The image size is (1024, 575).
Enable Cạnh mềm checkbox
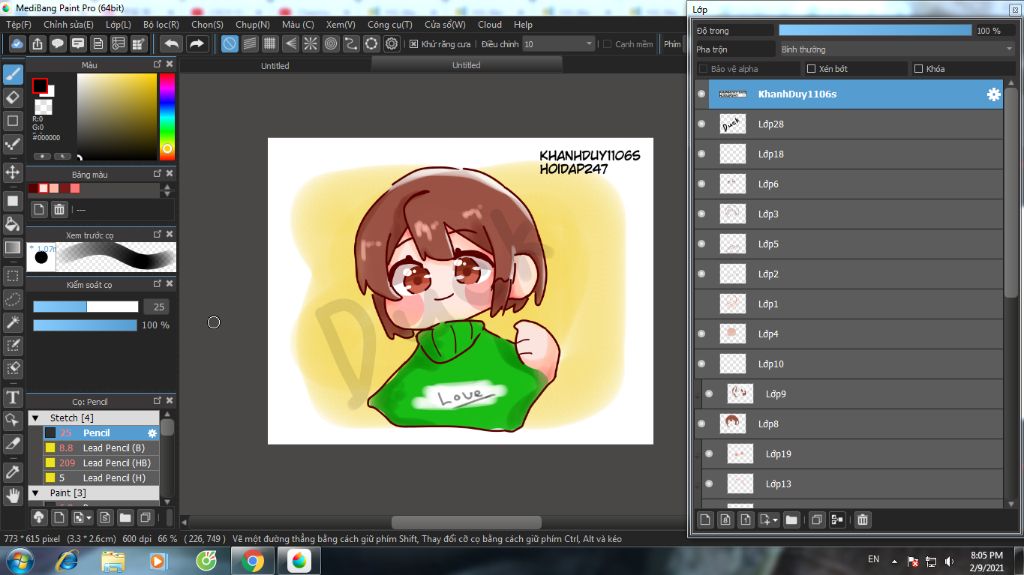607,44
